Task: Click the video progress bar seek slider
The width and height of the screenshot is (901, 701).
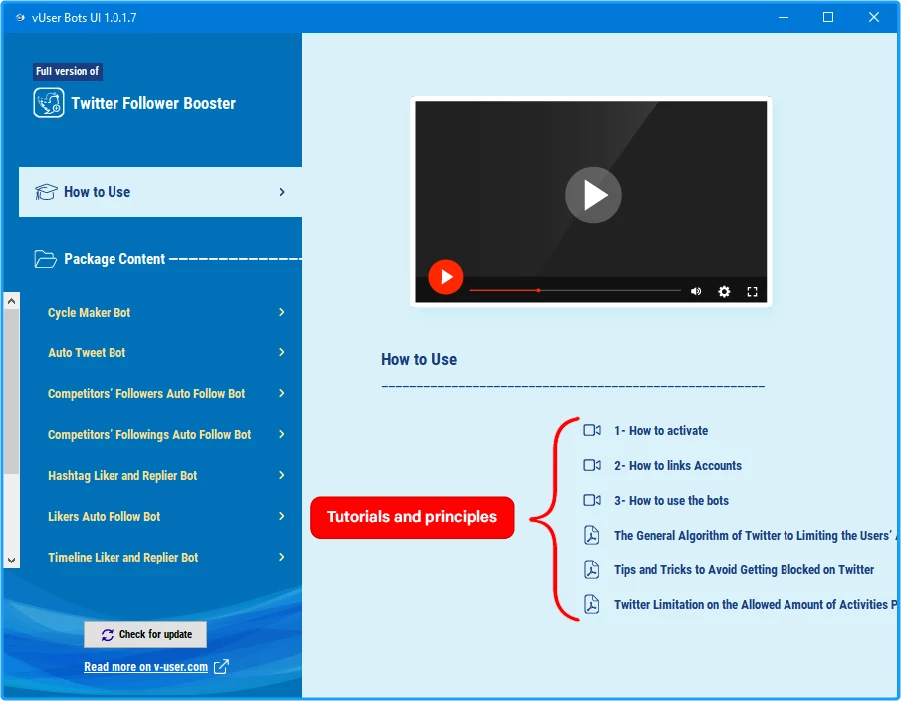Action: [x=575, y=291]
